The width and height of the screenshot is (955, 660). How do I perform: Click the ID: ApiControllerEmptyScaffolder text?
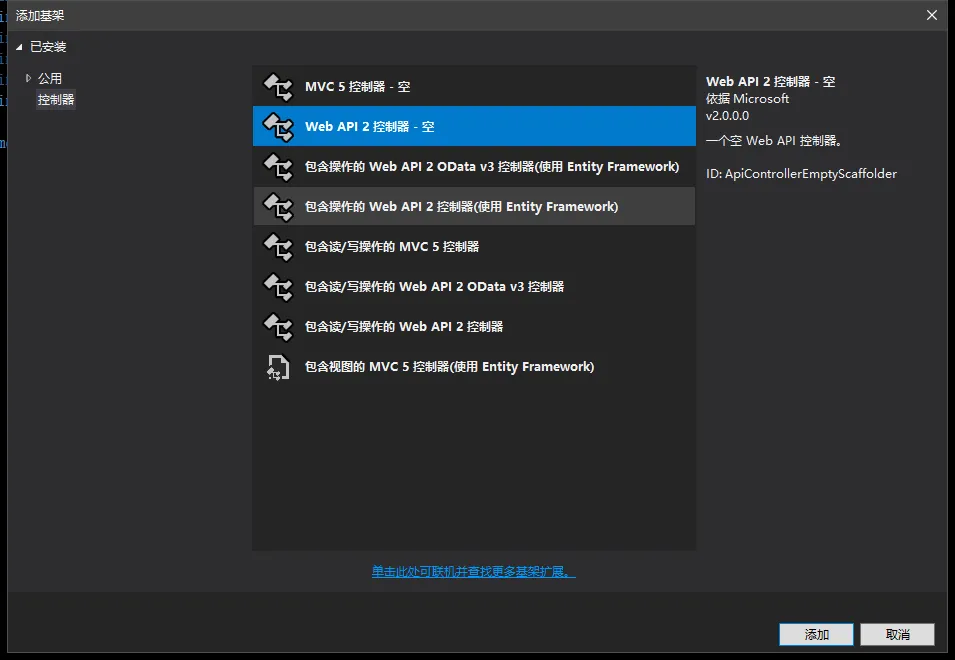point(802,174)
